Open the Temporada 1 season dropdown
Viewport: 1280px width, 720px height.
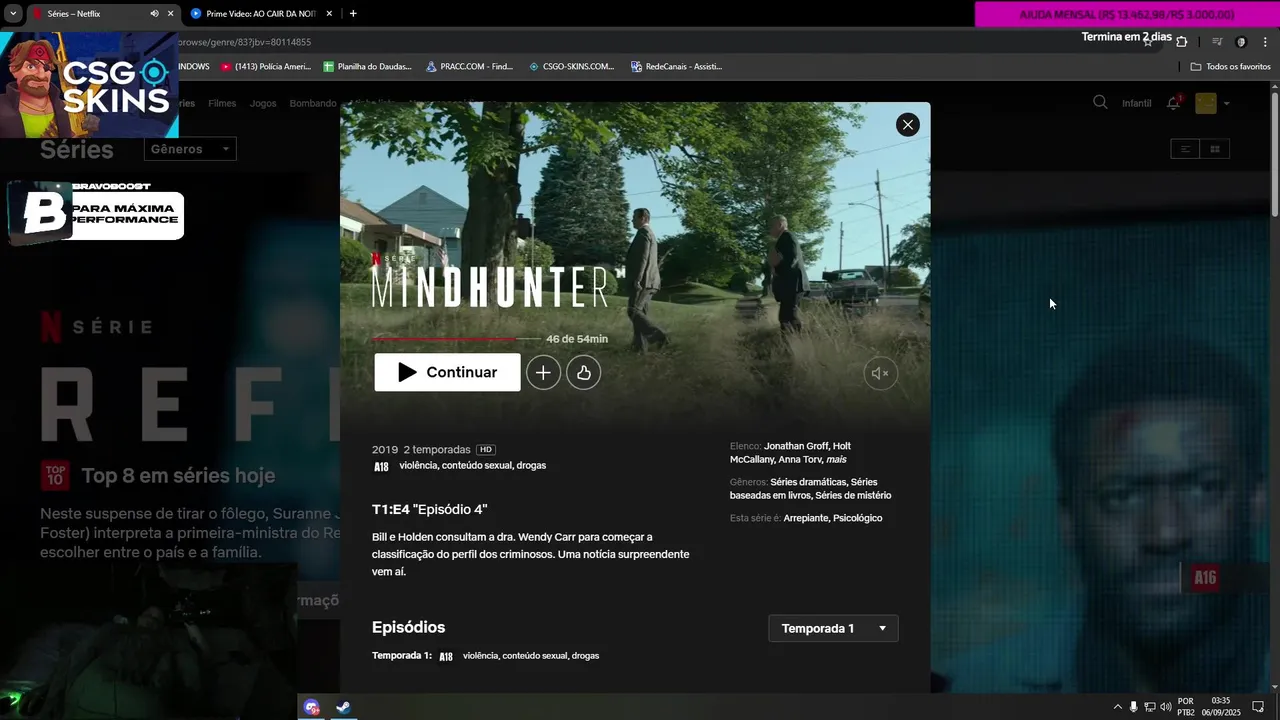tap(833, 628)
